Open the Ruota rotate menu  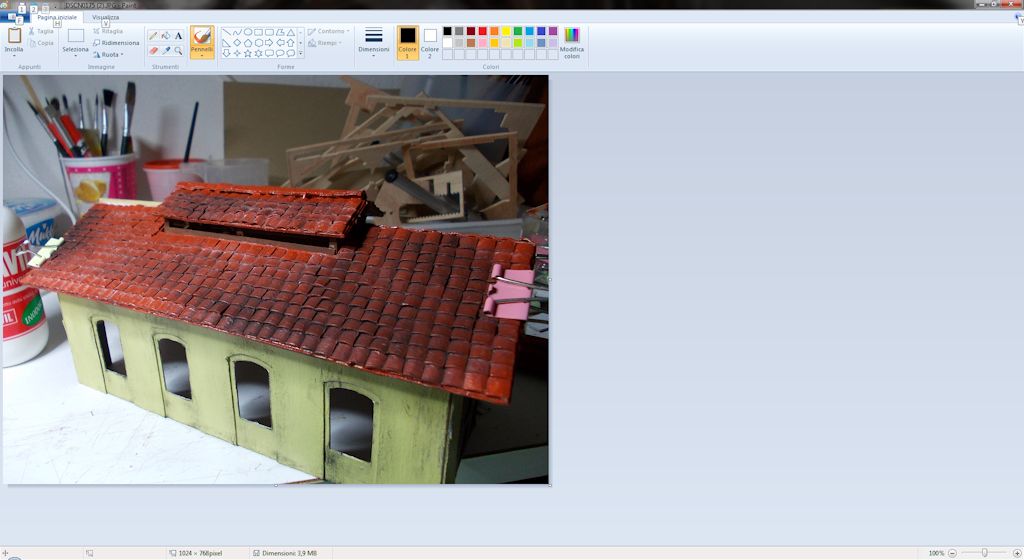pos(108,54)
